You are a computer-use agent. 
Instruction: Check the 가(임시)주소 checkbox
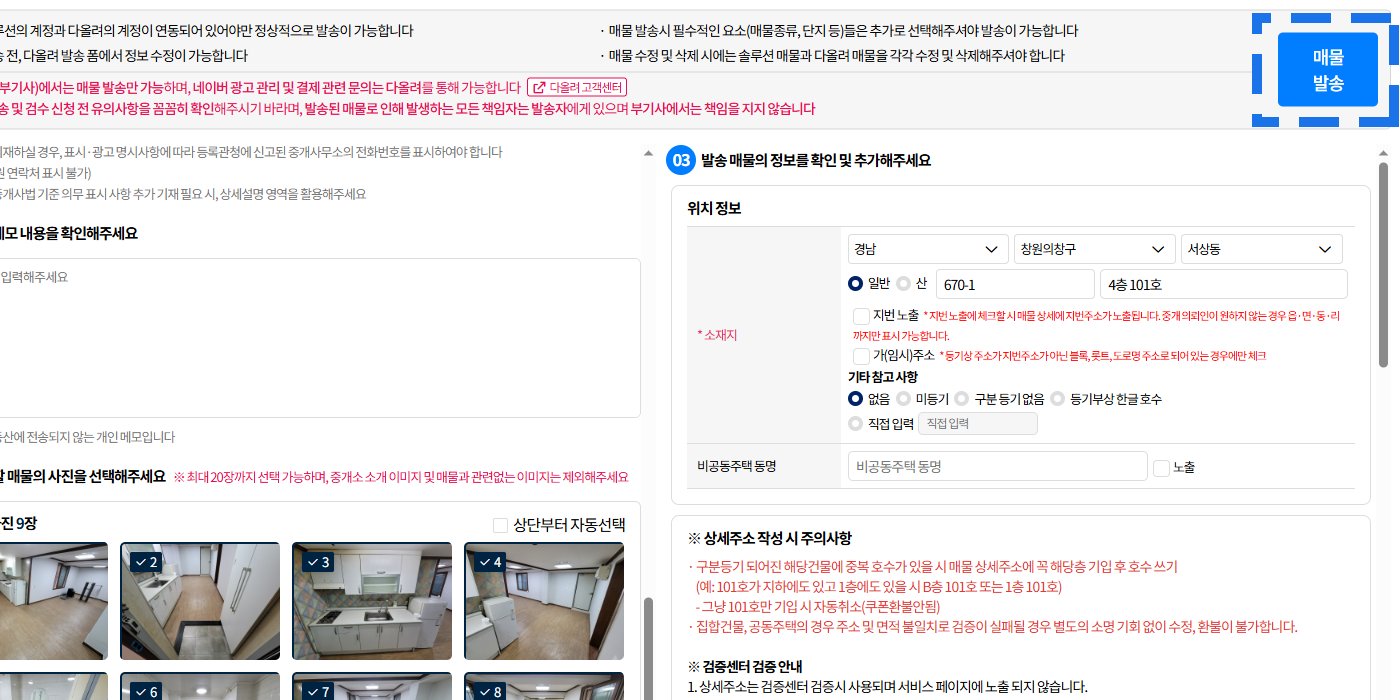tap(861, 355)
